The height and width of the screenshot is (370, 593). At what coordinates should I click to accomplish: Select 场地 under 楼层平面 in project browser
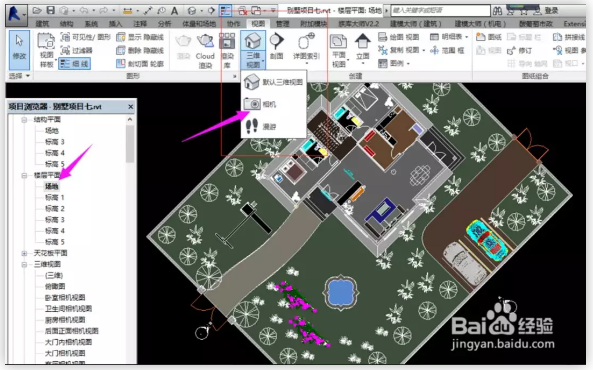click(52, 186)
